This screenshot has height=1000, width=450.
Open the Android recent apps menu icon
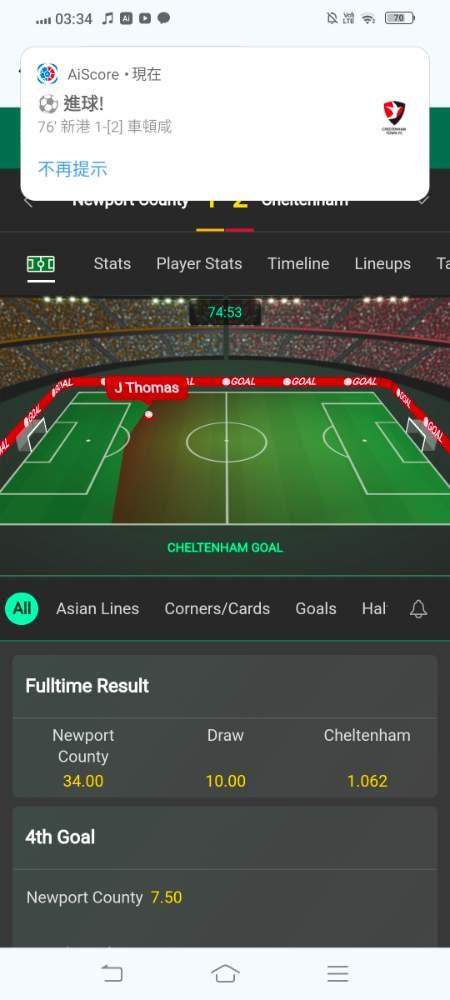click(x=338, y=973)
